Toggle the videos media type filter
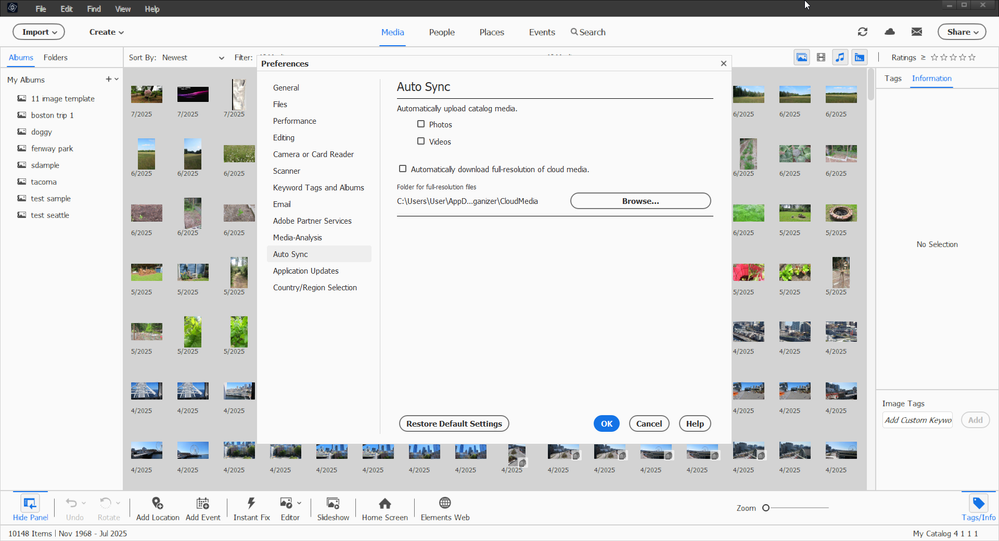Screen dimensions: 999x541 821,57
